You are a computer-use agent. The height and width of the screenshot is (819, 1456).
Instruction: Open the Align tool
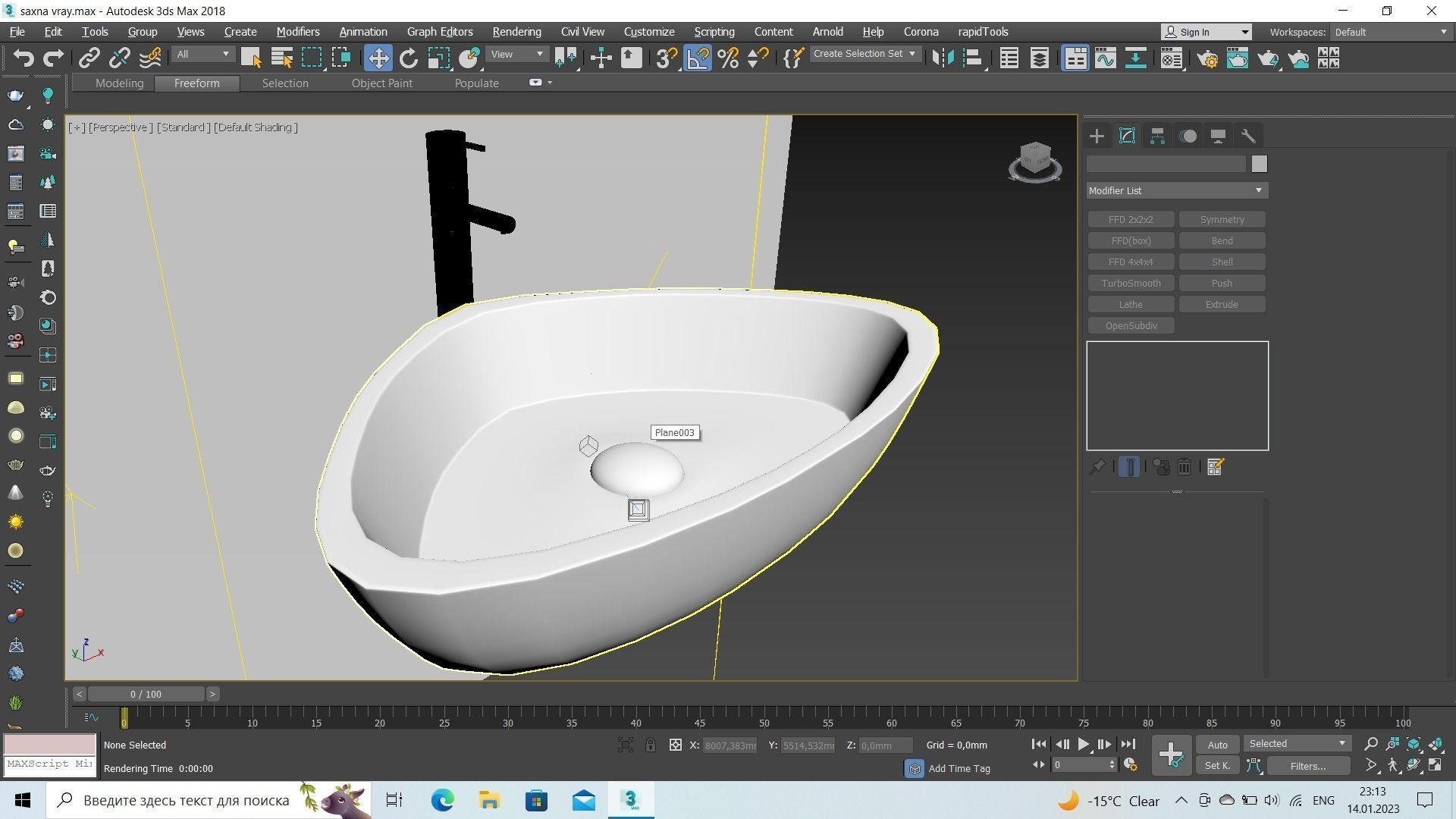pyautogui.click(x=973, y=58)
